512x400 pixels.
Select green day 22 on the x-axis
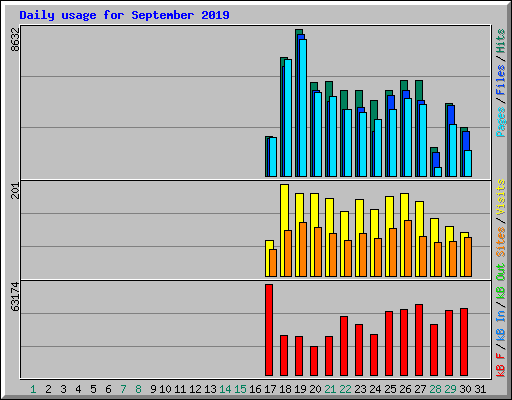345,389
